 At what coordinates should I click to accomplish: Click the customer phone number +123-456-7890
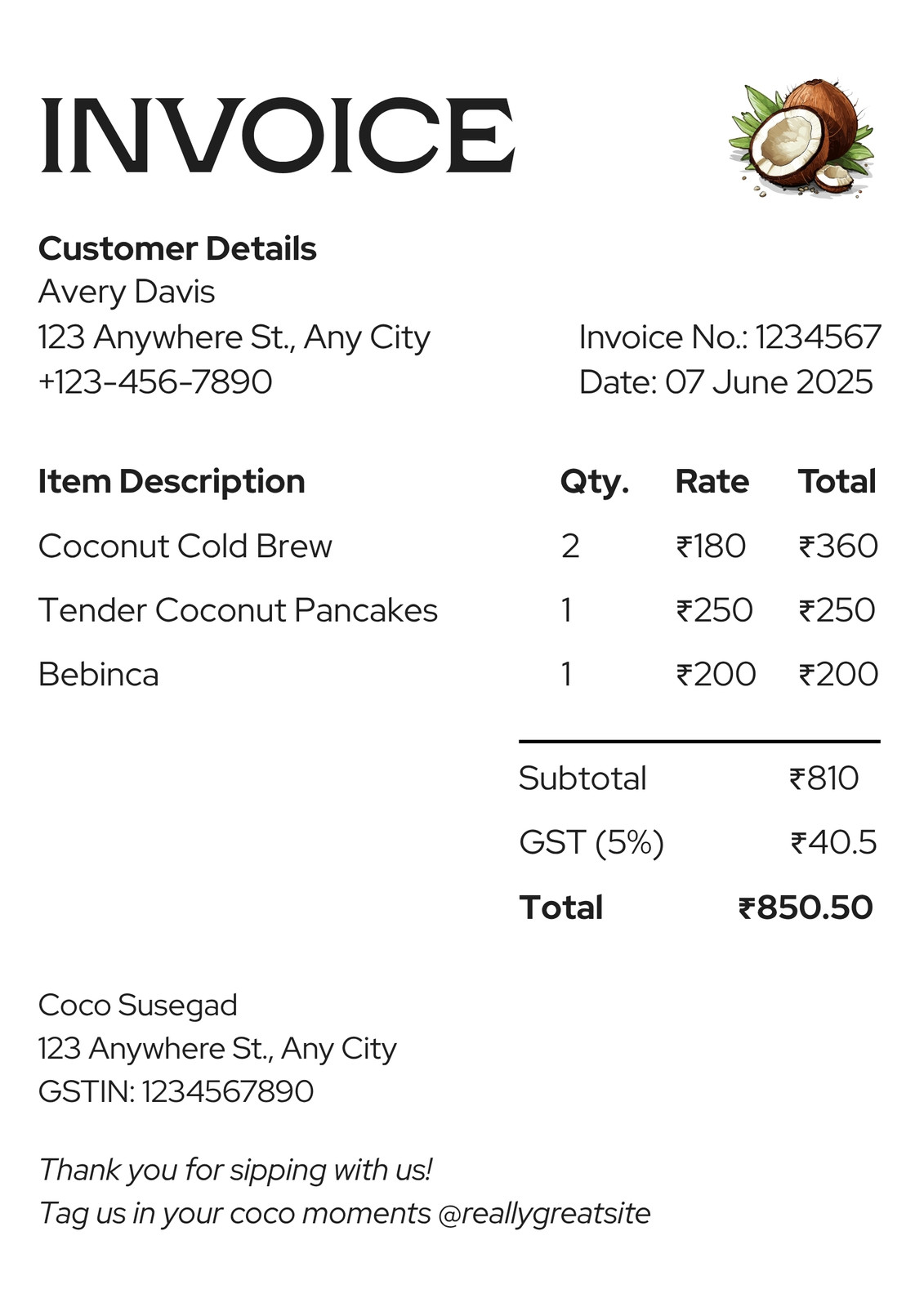(155, 381)
